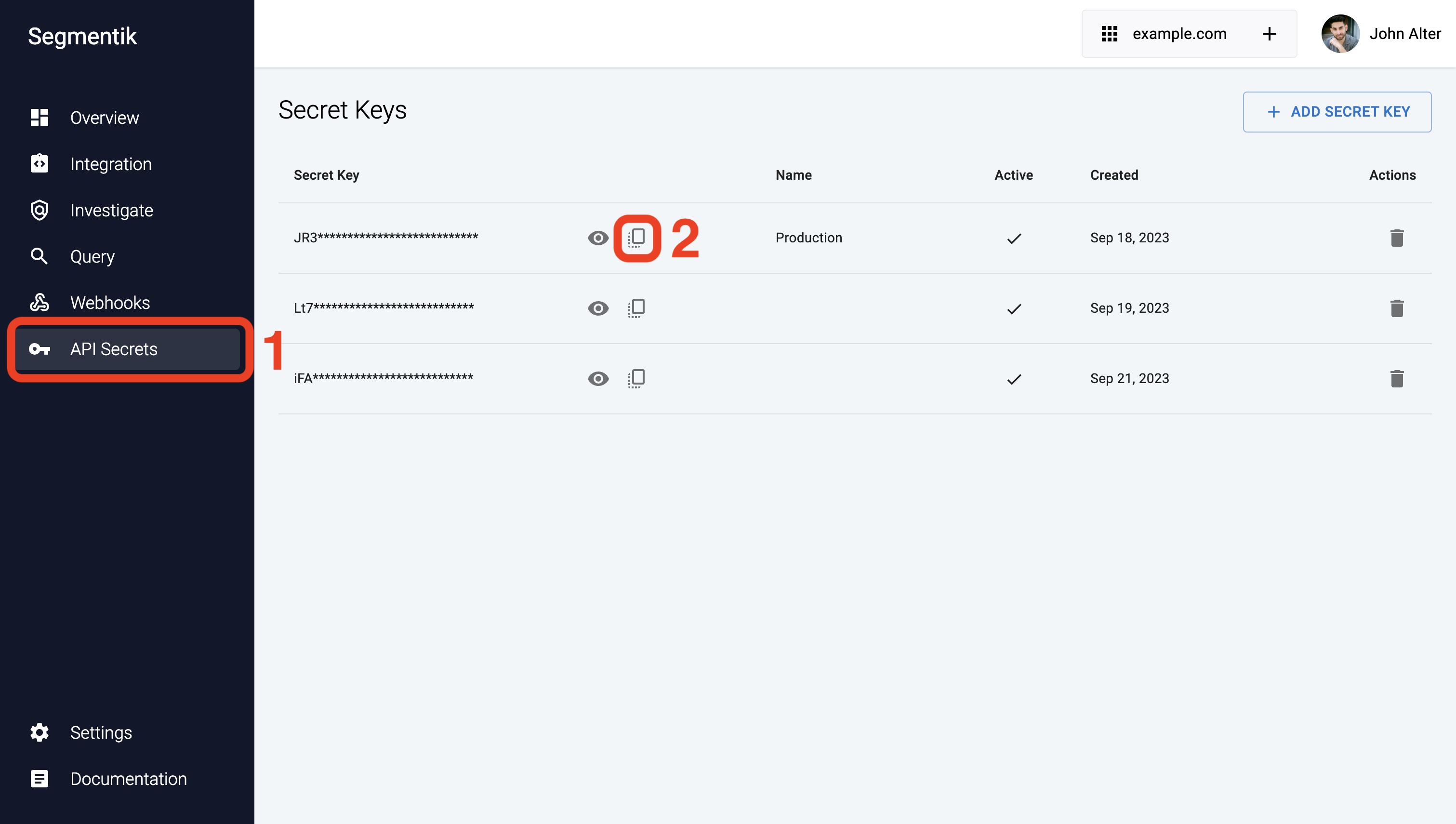Click the copy icon for iFA key
Image resolution: width=1456 pixels, height=824 pixels.
click(x=636, y=378)
